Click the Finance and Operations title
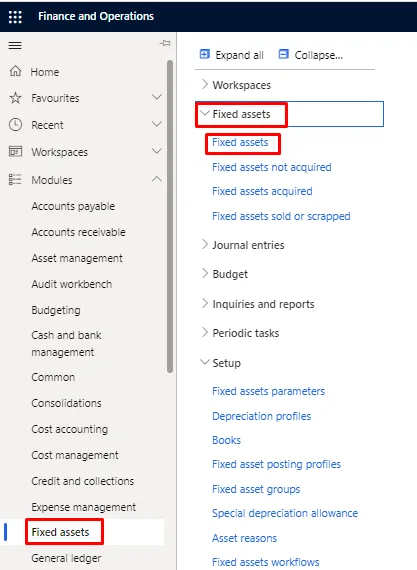 96,16
